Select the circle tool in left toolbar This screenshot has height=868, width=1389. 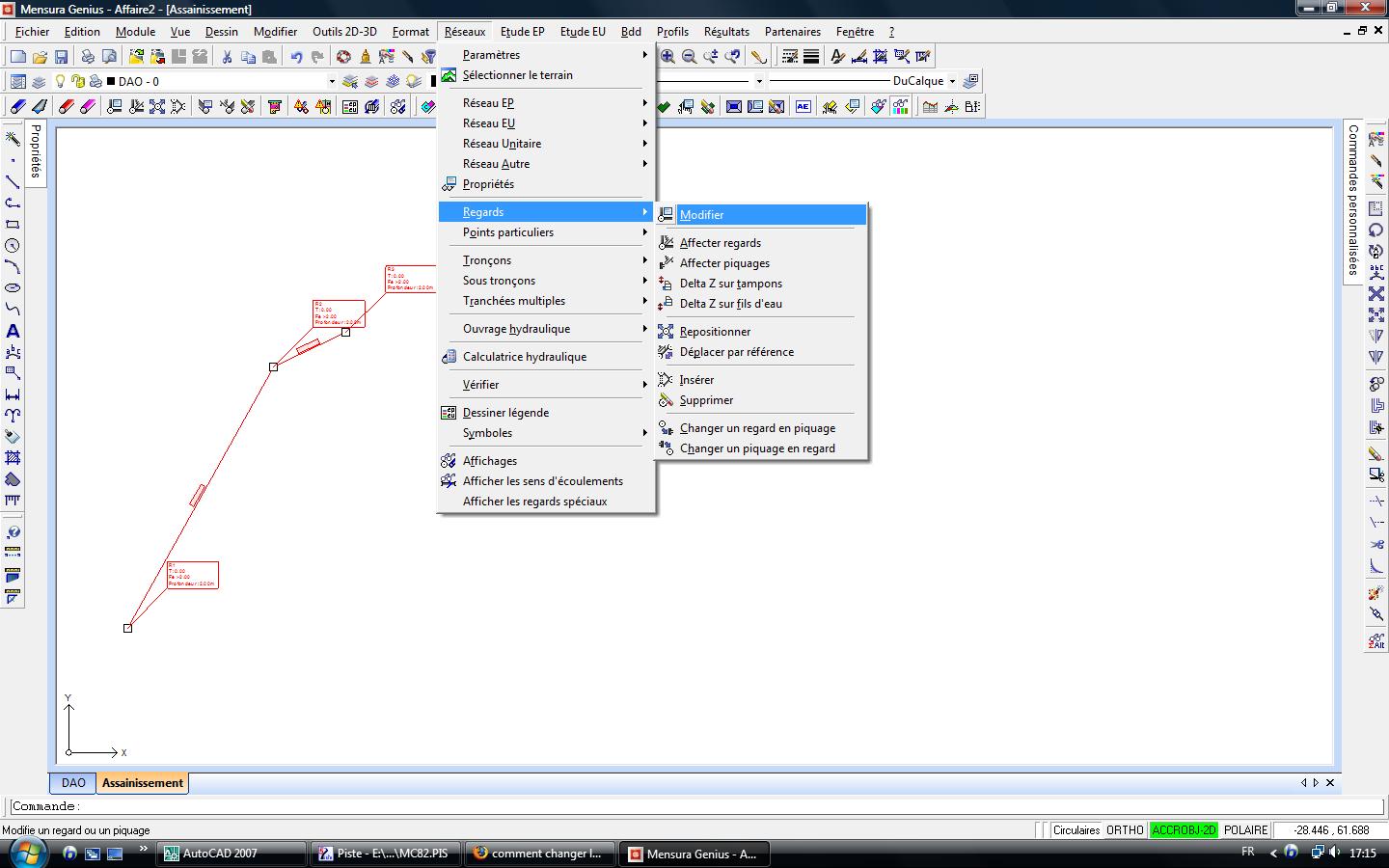point(13,246)
